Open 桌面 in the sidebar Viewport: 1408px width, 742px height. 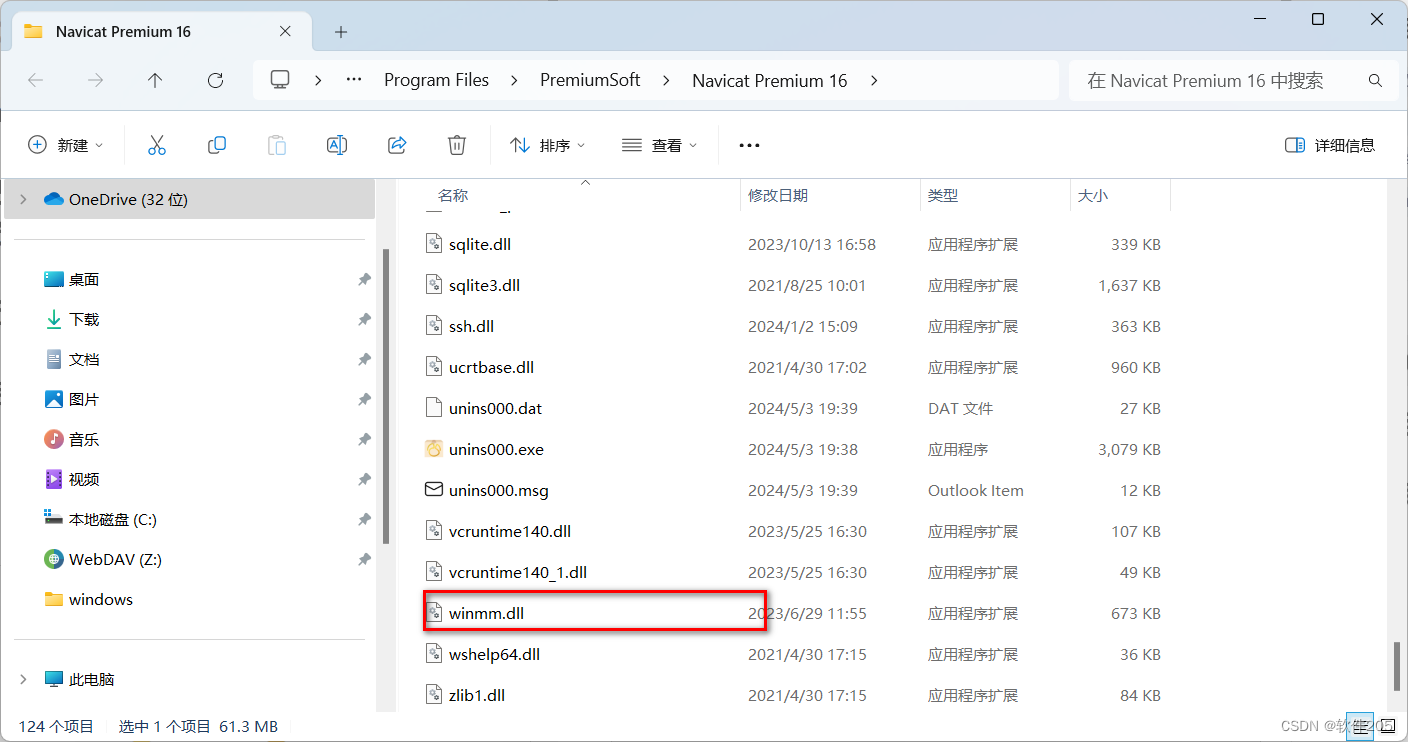[84, 280]
